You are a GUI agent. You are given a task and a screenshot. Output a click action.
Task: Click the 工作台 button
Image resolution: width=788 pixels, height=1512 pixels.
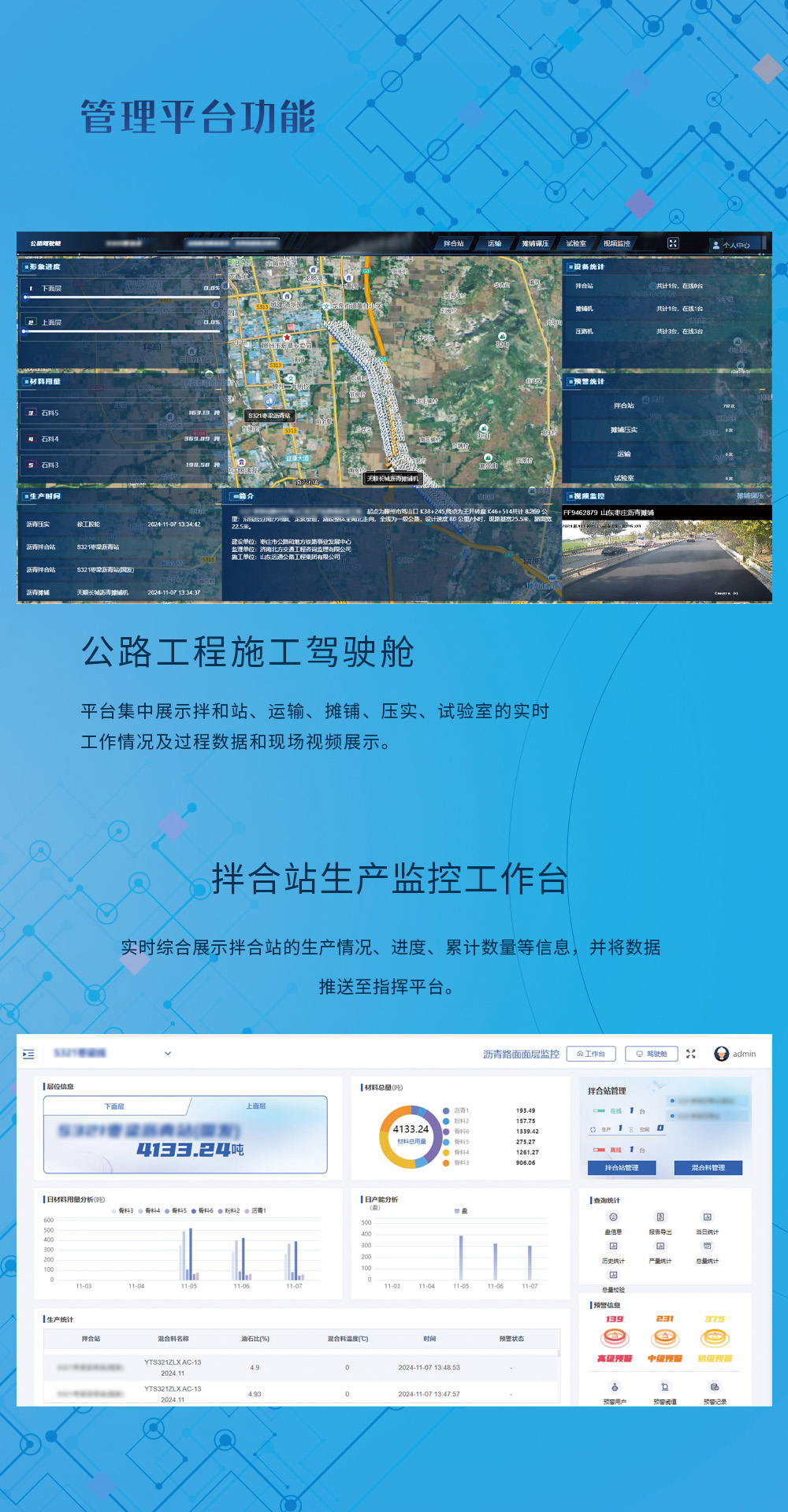click(x=591, y=1054)
